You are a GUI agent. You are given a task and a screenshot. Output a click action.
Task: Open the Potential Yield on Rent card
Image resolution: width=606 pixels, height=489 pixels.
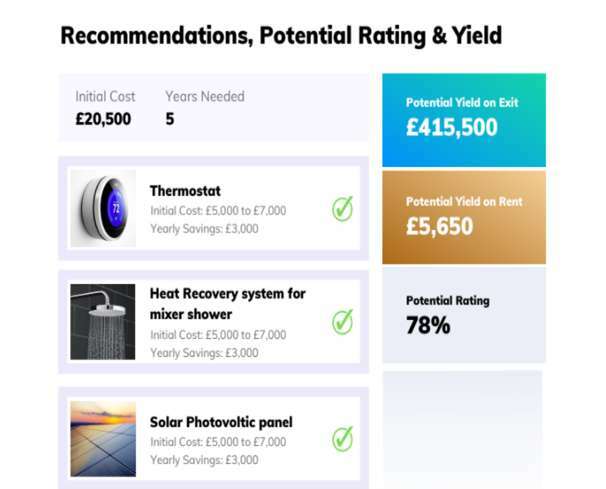click(x=464, y=217)
